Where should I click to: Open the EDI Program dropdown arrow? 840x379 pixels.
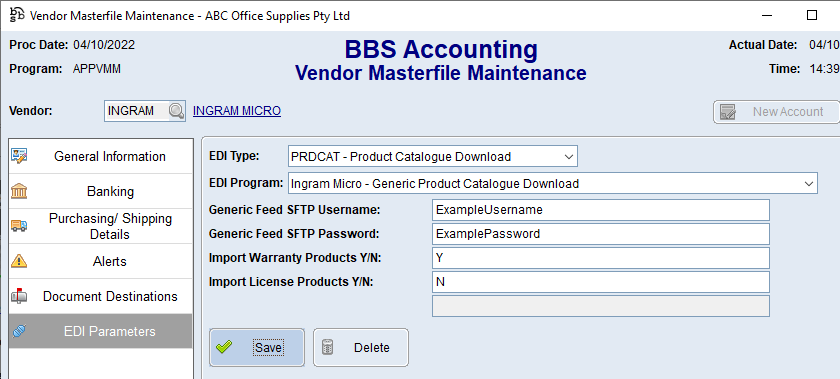(x=808, y=183)
